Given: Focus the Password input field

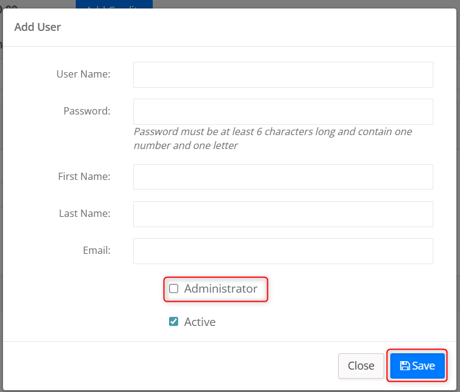Looking at the screenshot, I should coord(283,112).
